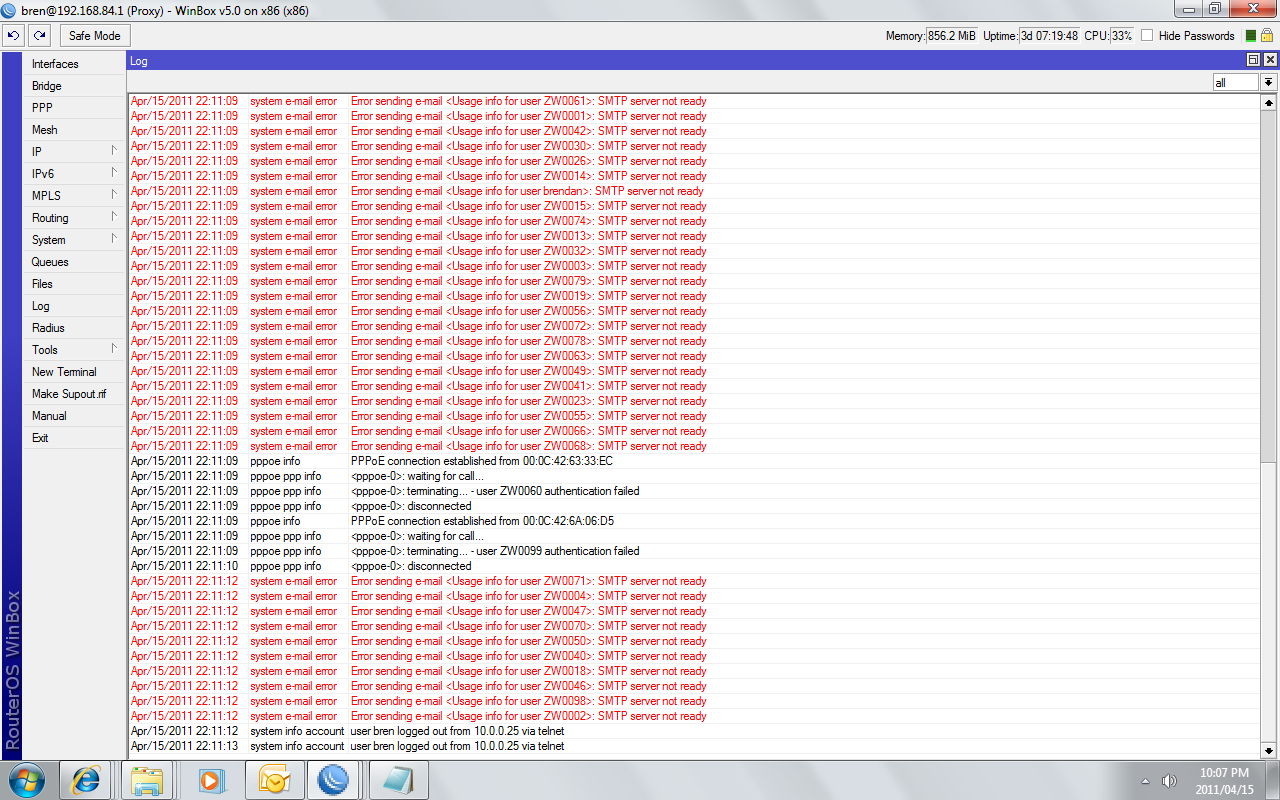1280x800 pixels.
Task: Click Make Supout.rif in the sidebar
Action: point(75,394)
